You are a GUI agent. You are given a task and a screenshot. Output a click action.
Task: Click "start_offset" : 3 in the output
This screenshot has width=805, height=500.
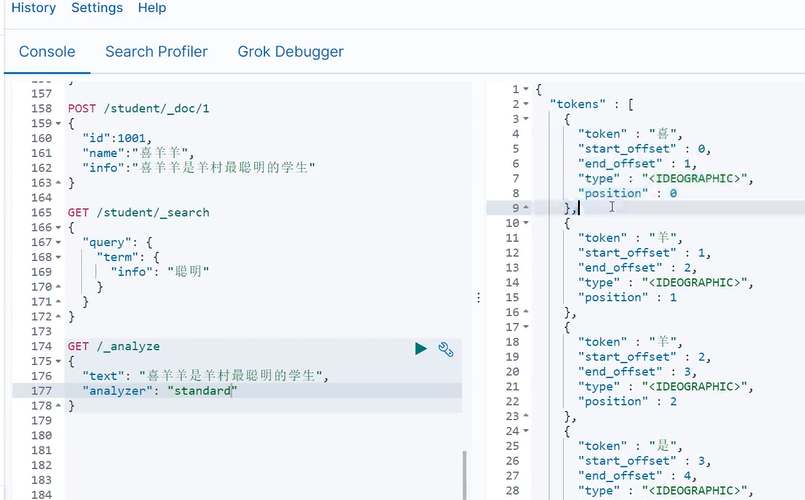pyautogui.click(x=644, y=461)
